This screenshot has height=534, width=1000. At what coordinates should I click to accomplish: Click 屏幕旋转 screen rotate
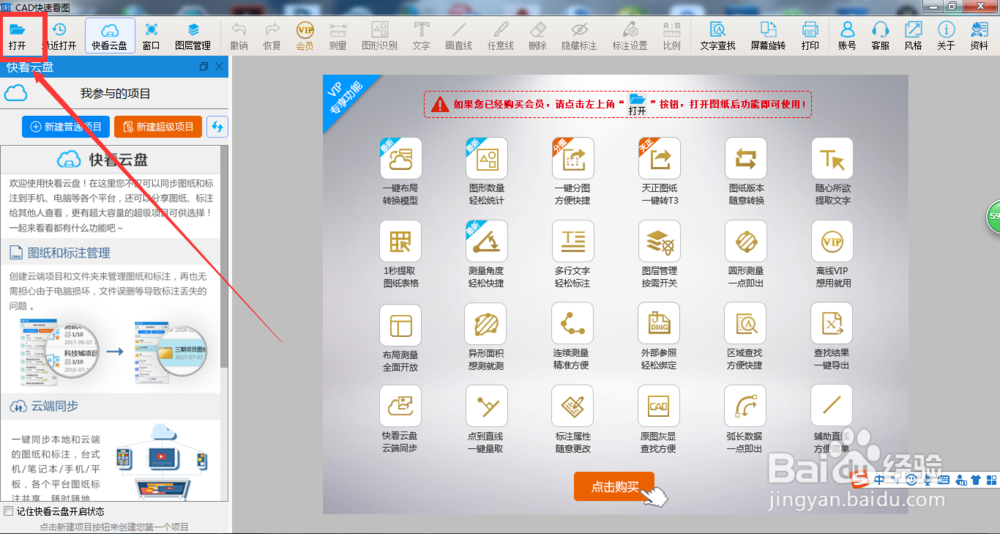pos(768,36)
